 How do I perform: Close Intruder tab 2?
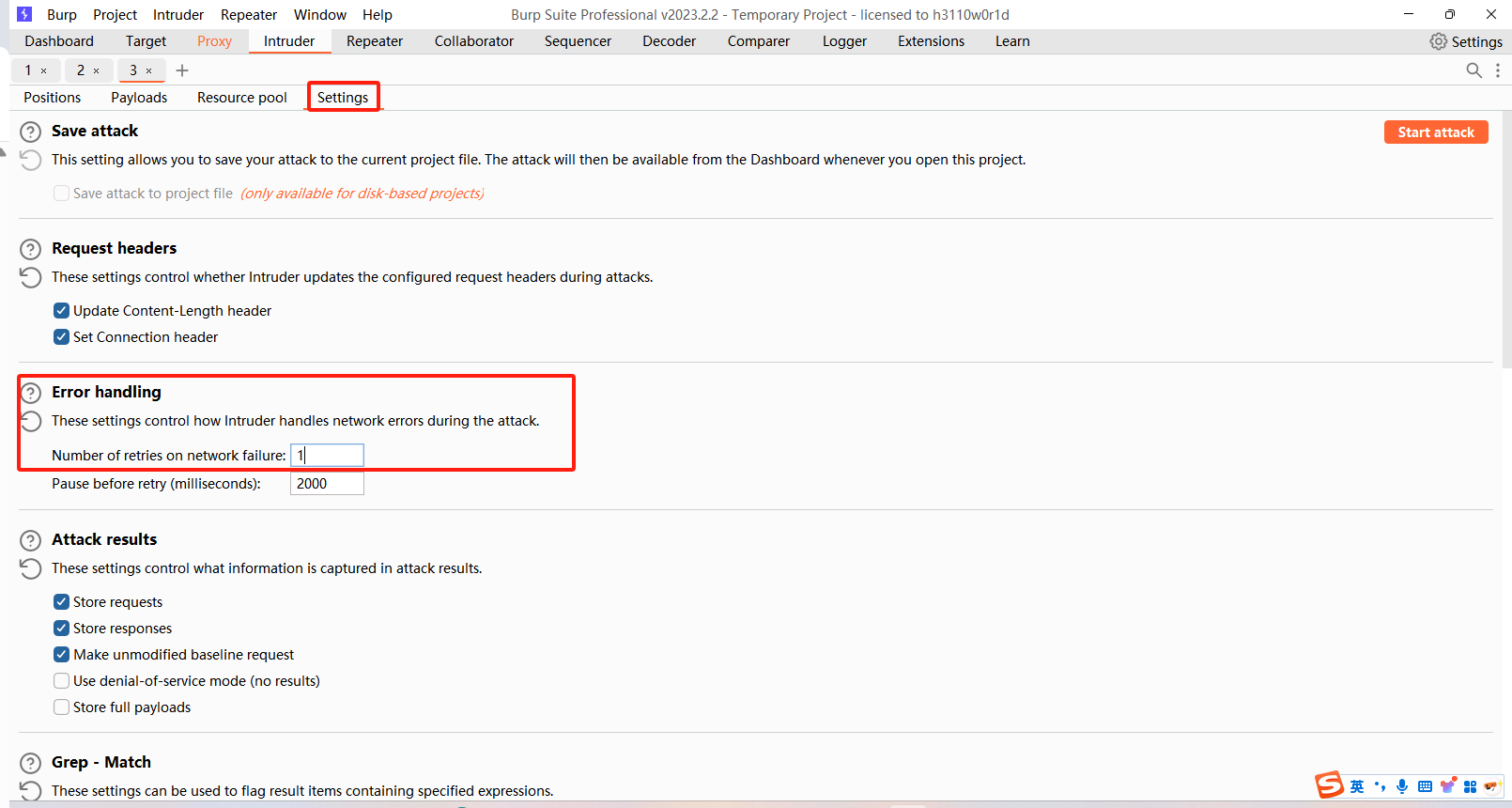tap(97, 70)
